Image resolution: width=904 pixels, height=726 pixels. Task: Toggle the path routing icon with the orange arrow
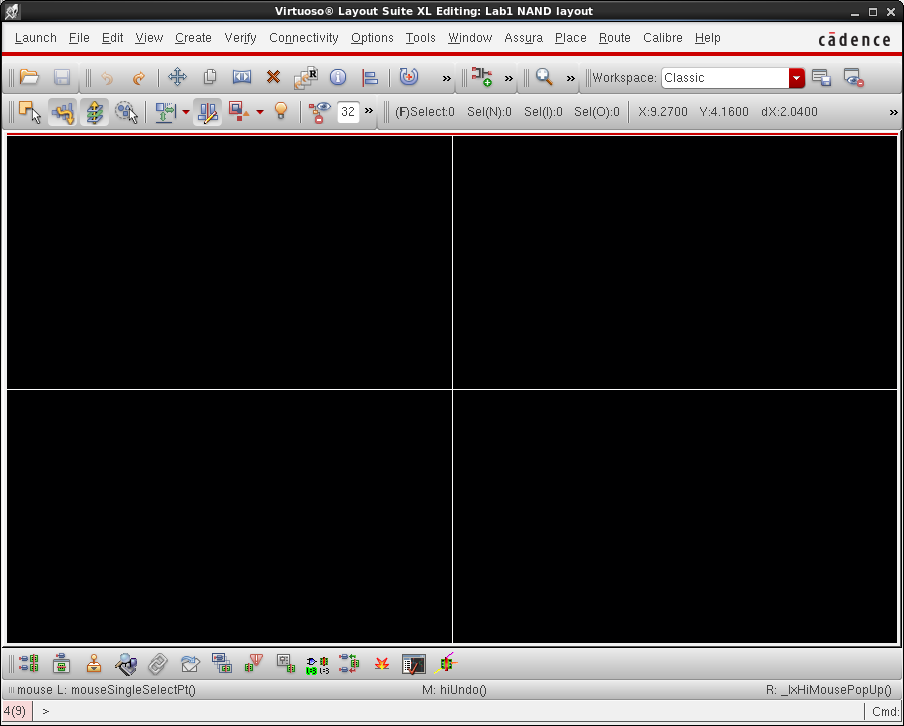point(62,112)
